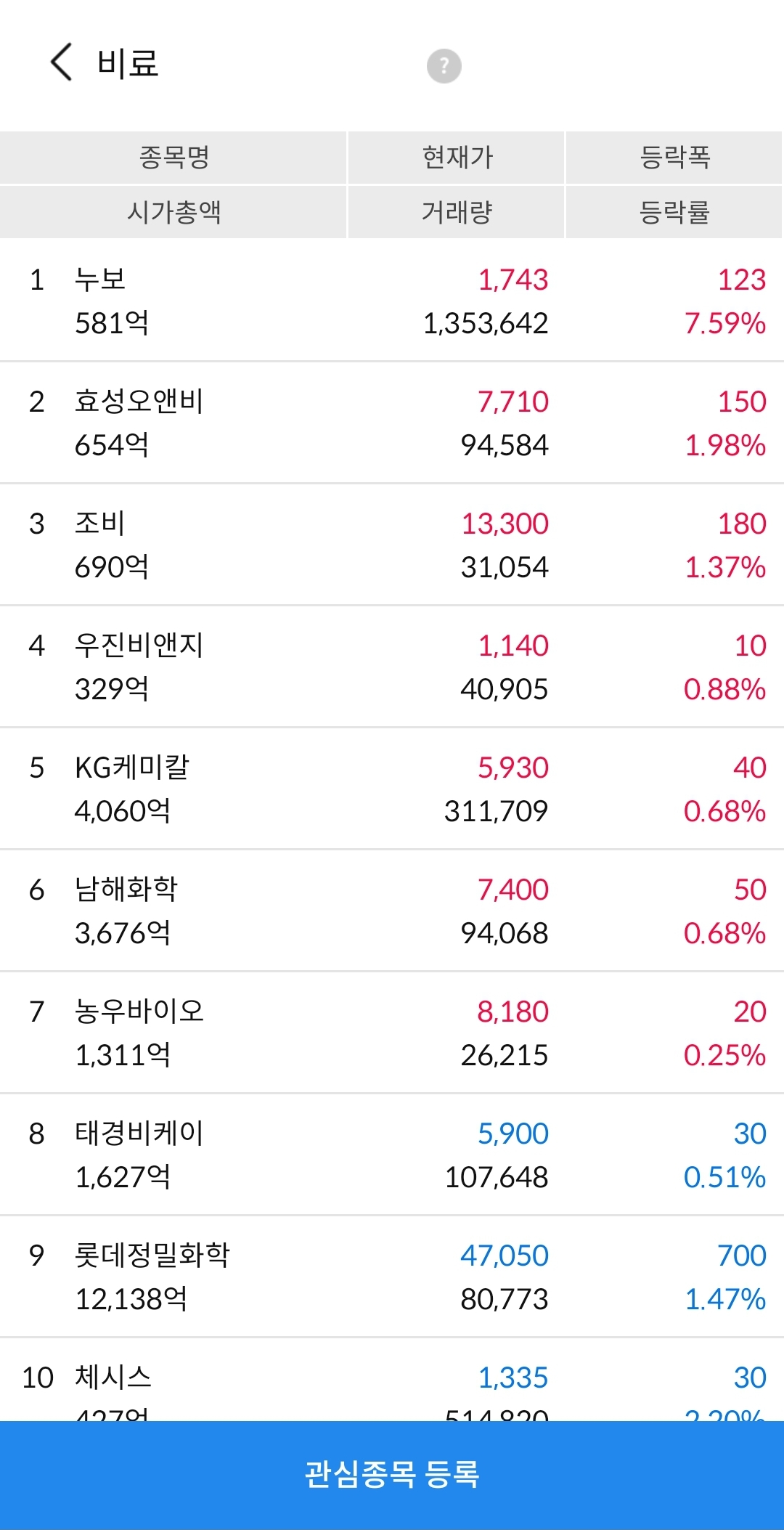Sort by the 등락폭 column header
784x1530 pixels.
point(674,157)
